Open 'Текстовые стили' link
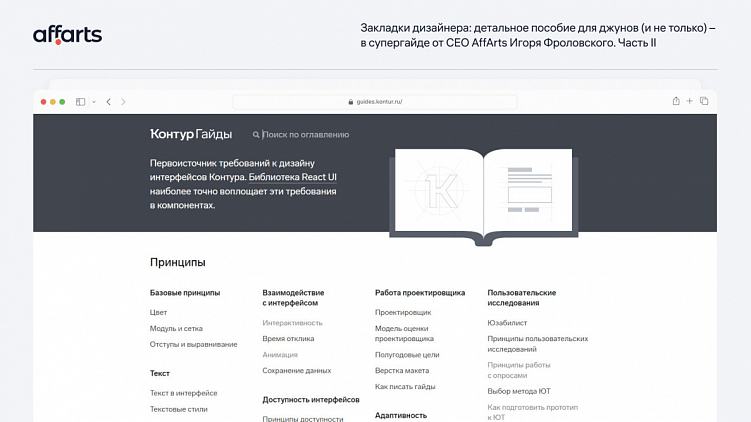This screenshot has width=751, height=422. (179, 410)
